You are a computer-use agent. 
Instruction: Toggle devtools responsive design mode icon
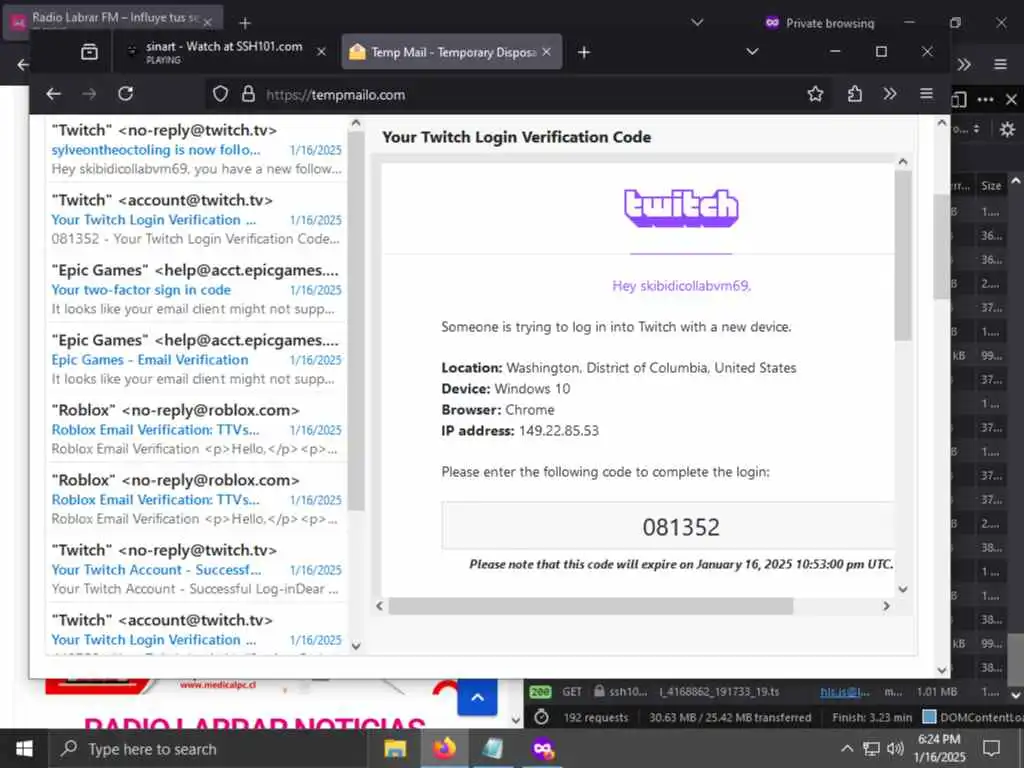959,99
